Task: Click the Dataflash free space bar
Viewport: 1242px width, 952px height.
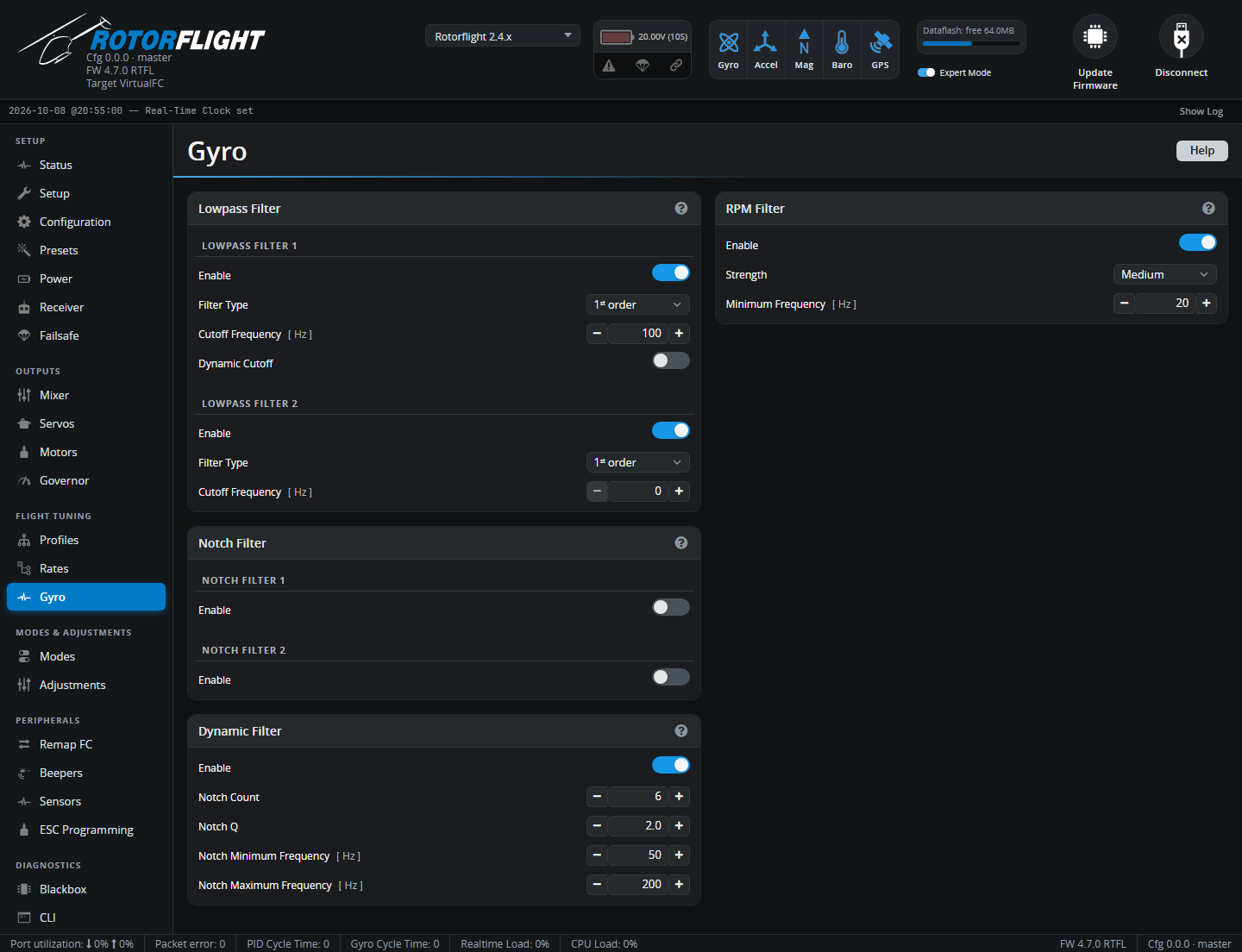Action: (971, 43)
